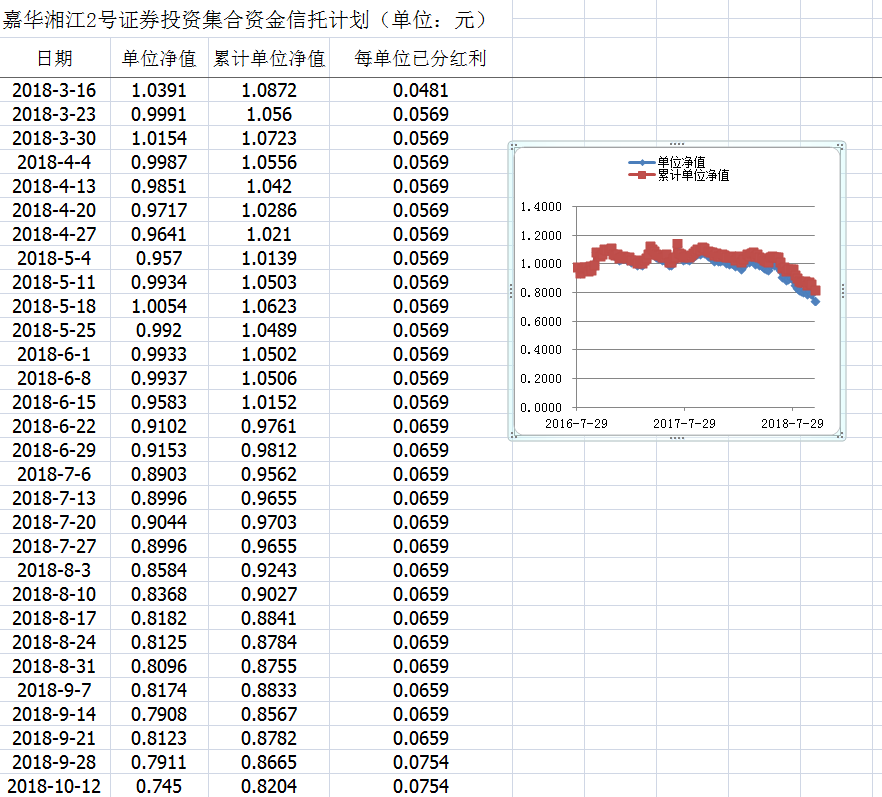Select first dividend cell 0.0754 in 2018-9-28 row

(421, 762)
